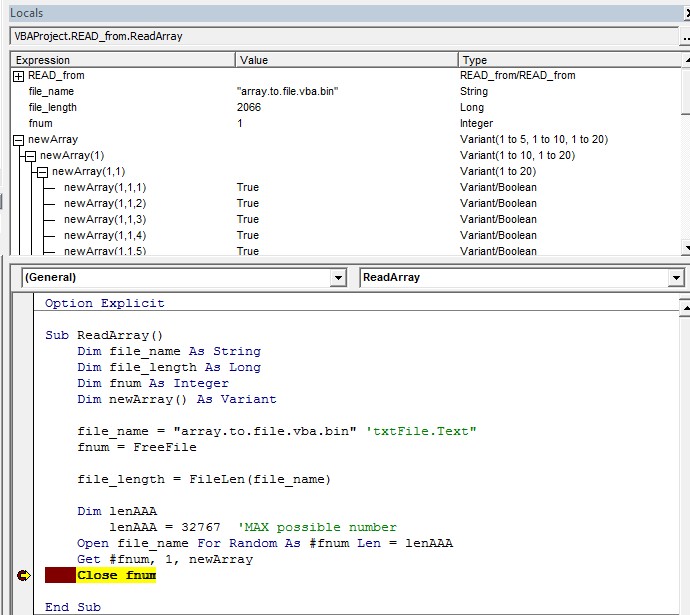This screenshot has width=690, height=615.
Task: Click the Dim newArray() As Variant line
Action: click(x=177, y=399)
